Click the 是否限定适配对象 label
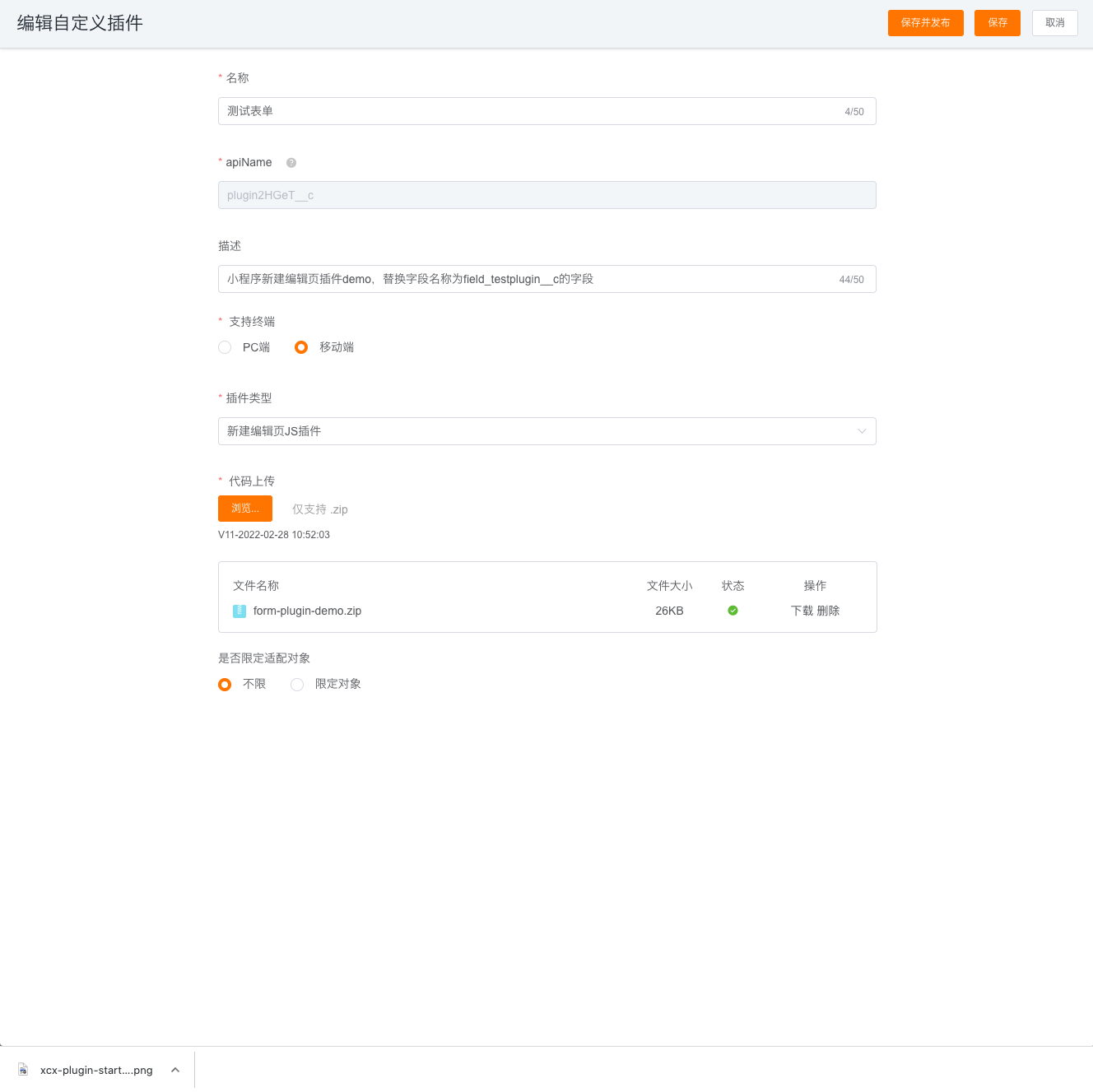Viewport: 1093px width, 1092px height. click(x=264, y=658)
